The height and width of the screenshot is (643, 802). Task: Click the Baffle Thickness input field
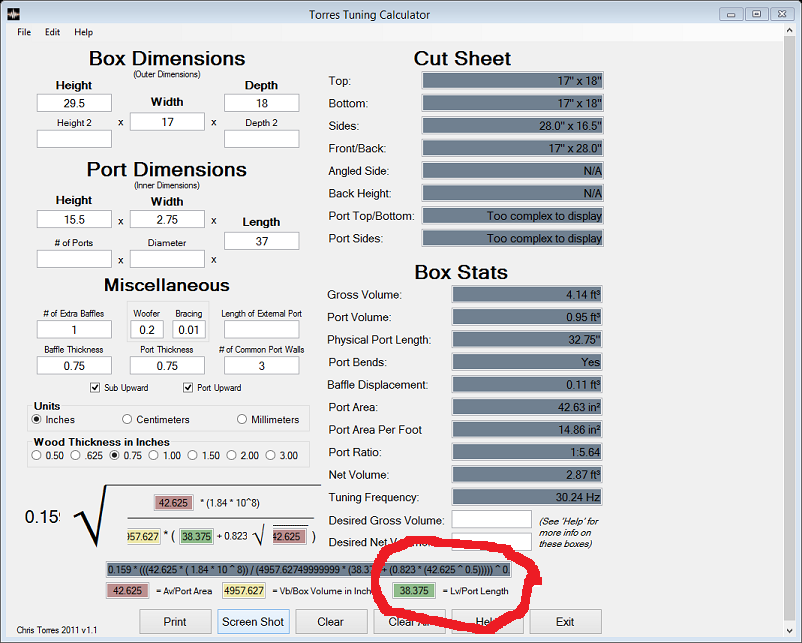[74, 366]
